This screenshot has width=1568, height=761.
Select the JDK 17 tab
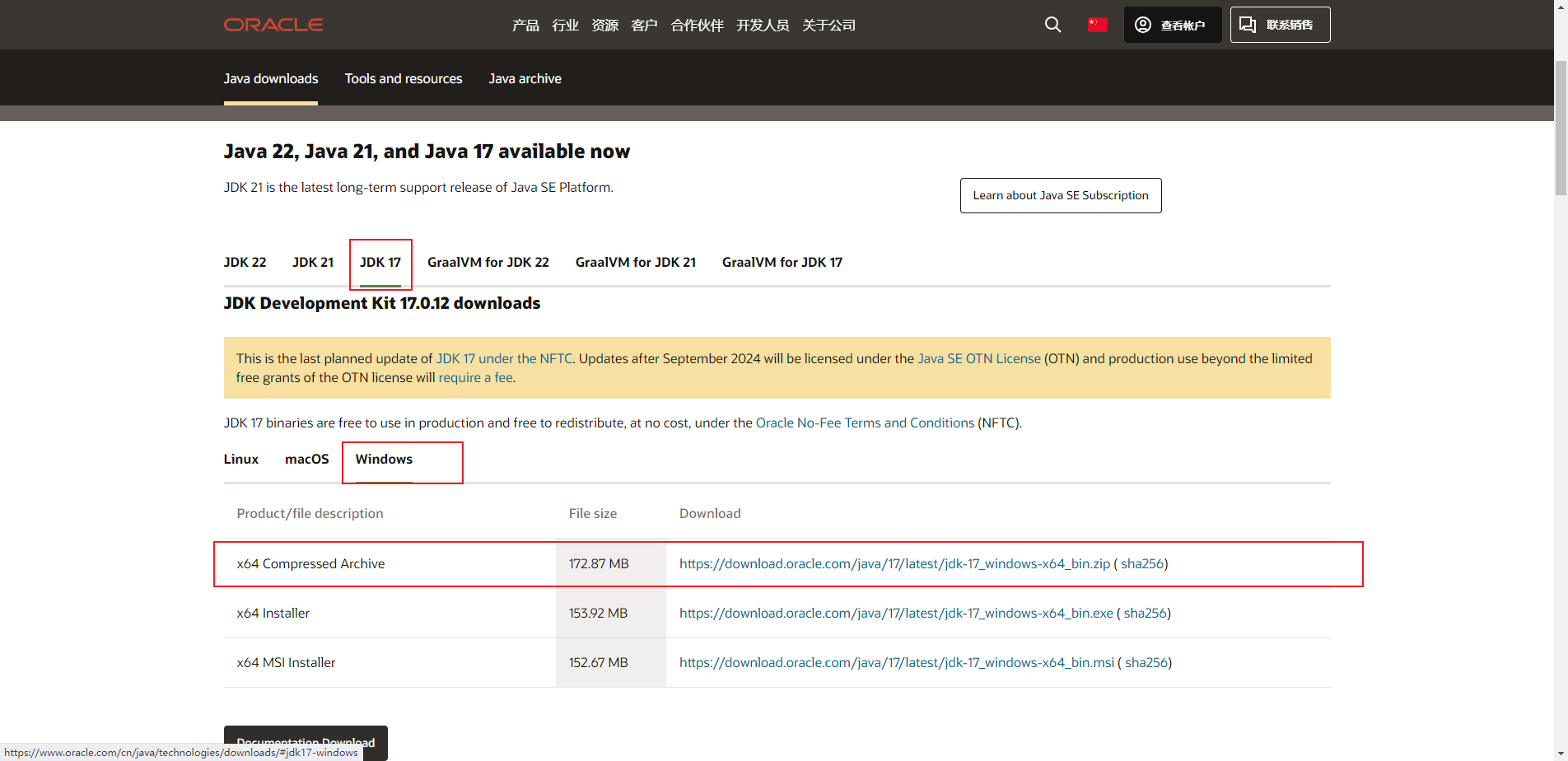(x=380, y=263)
